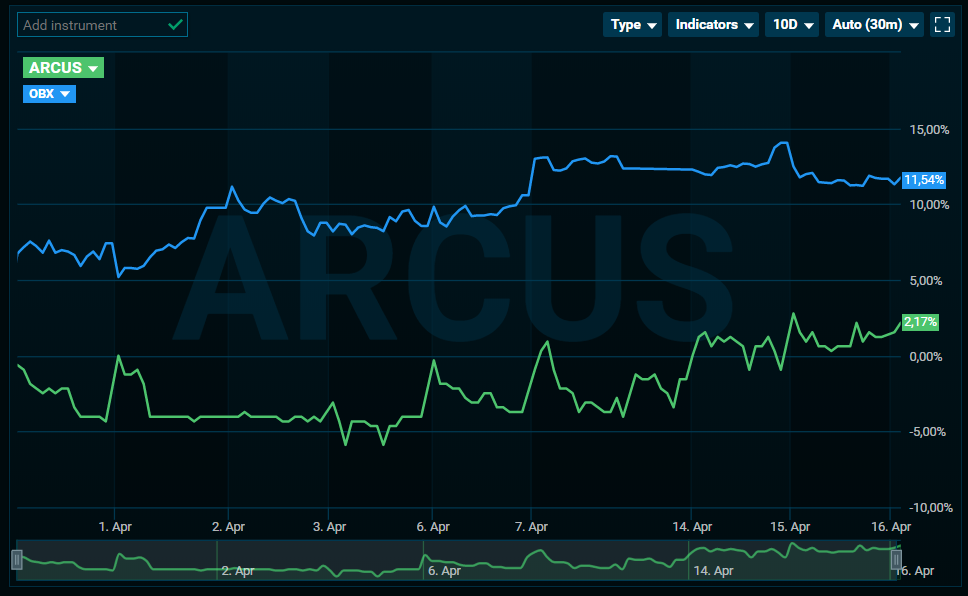Open the Indicators dropdown
Screen dimensions: 968x596
(x=713, y=25)
